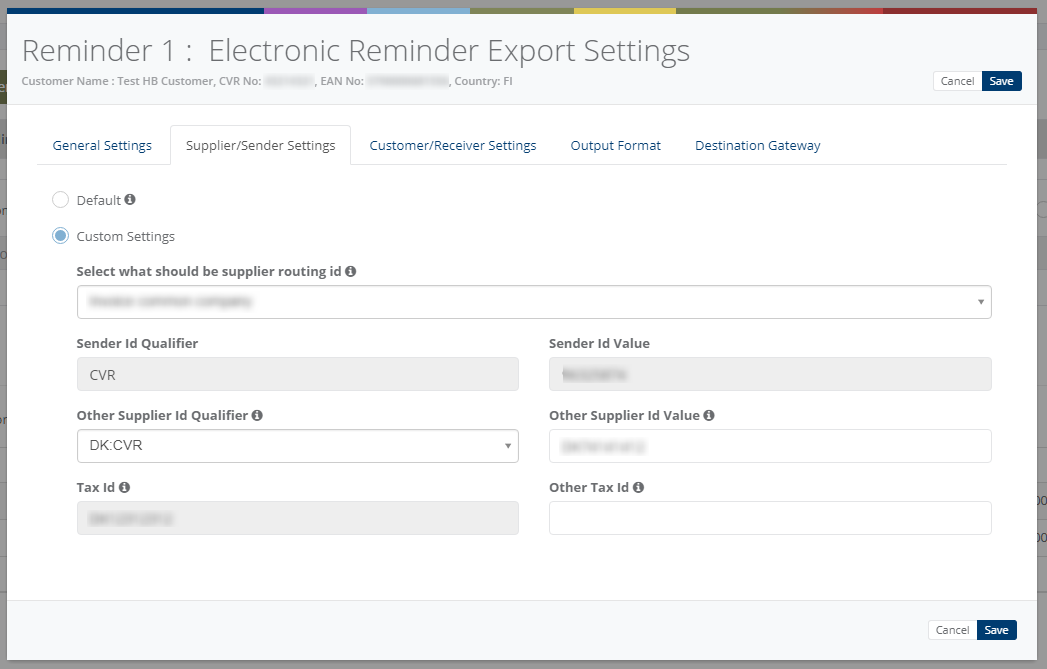Click Save button at top right

click(1002, 81)
